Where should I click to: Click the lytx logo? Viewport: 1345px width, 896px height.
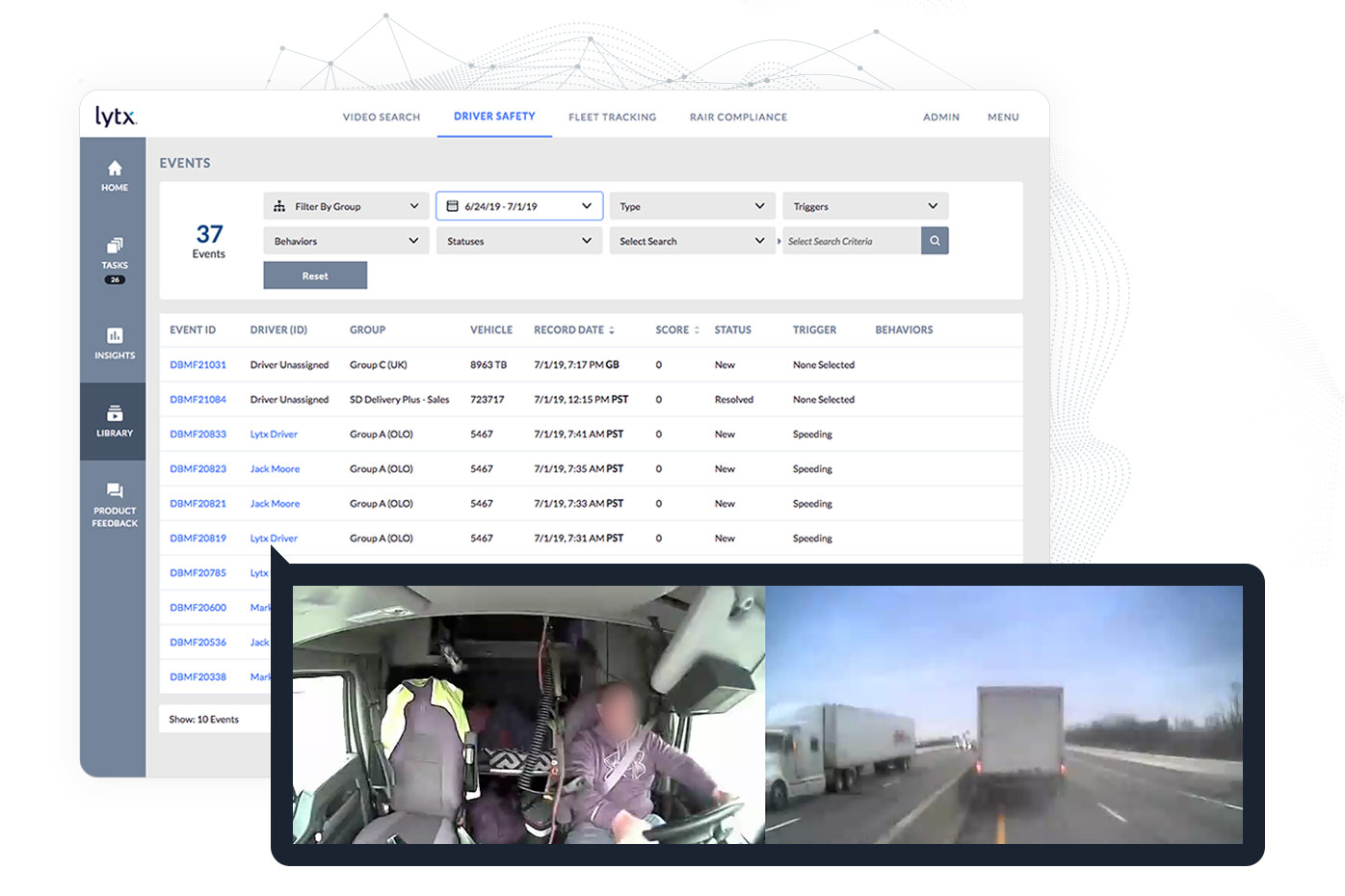click(116, 117)
